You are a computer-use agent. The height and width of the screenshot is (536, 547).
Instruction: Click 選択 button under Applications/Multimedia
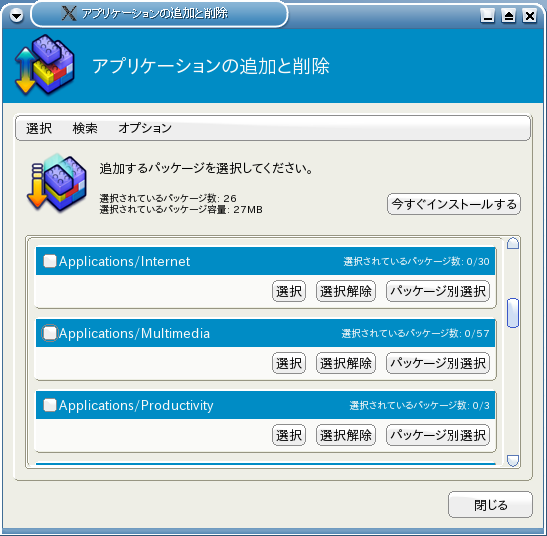[x=289, y=363]
